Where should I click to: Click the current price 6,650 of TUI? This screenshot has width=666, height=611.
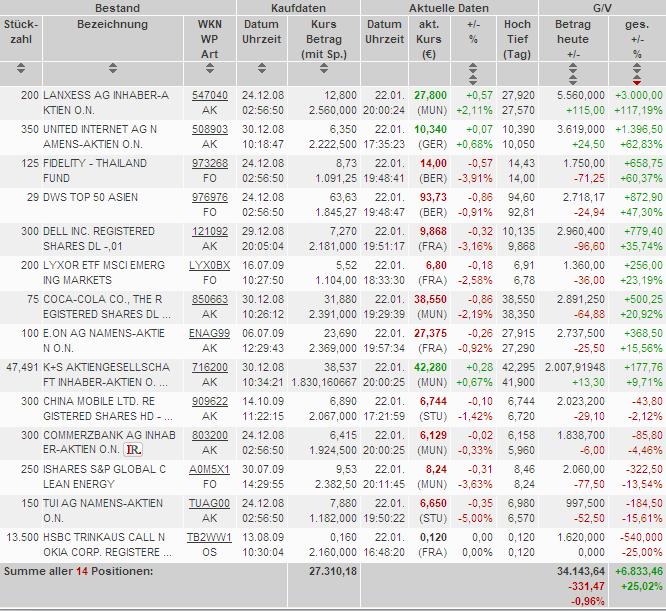[433, 503]
